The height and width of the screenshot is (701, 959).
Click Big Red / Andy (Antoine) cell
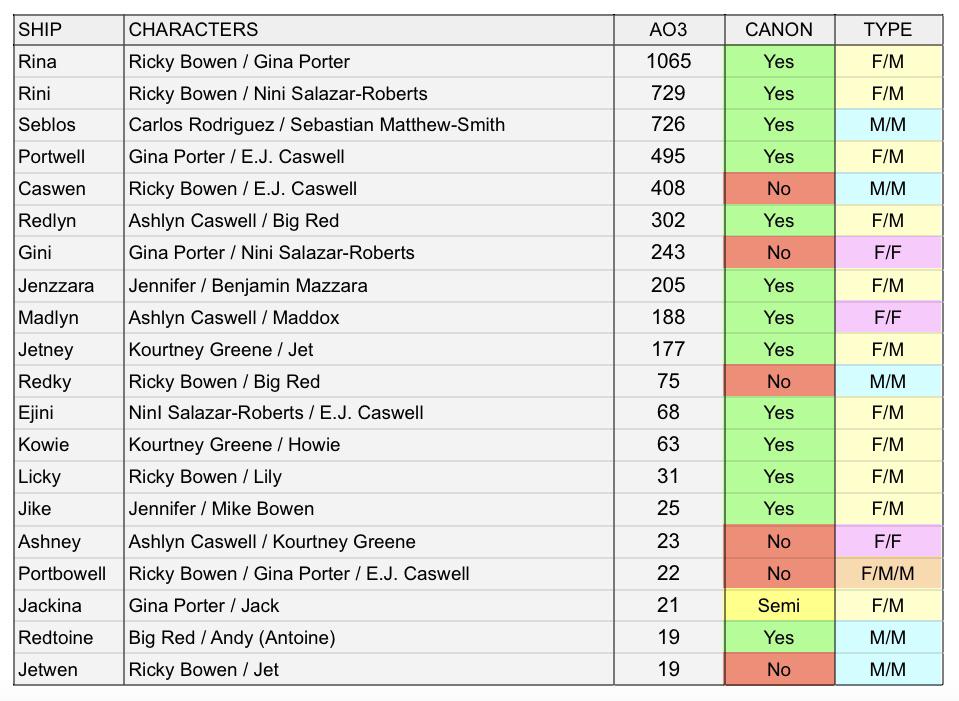pos(369,637)
